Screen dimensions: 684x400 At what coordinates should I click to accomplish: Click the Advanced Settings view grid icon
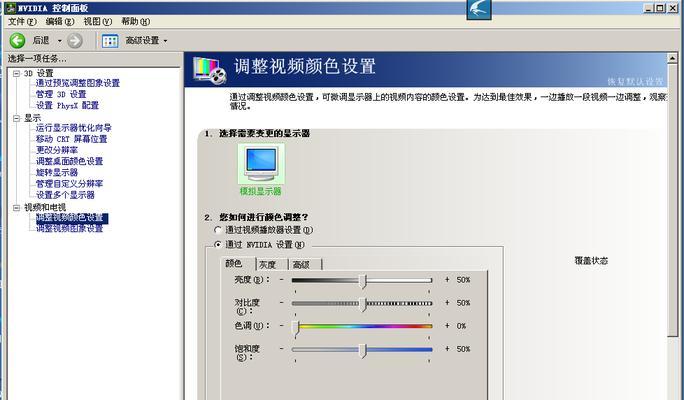coord(110,41)
